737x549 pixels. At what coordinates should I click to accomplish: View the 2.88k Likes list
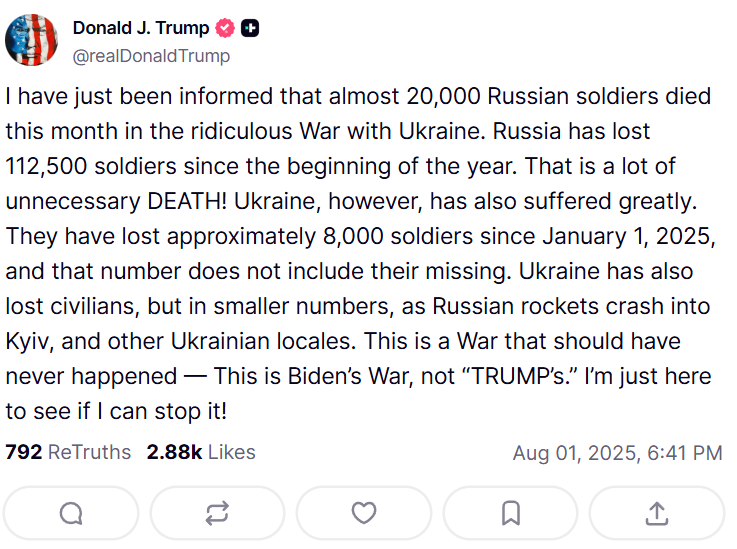[201, 452]
